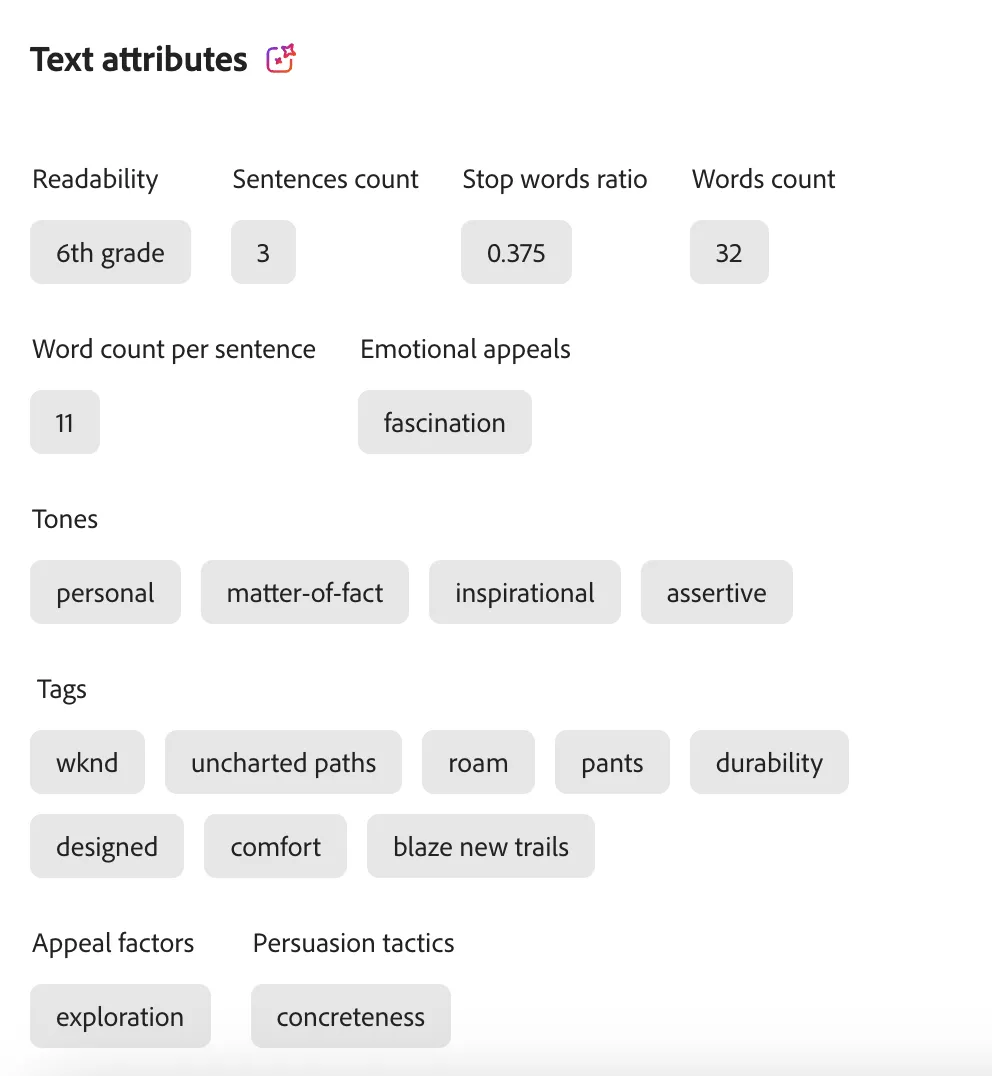The width and height of the screenshot is (992, 1076).
Task: Select the uncharted paths tag
Action: (283, 762)
